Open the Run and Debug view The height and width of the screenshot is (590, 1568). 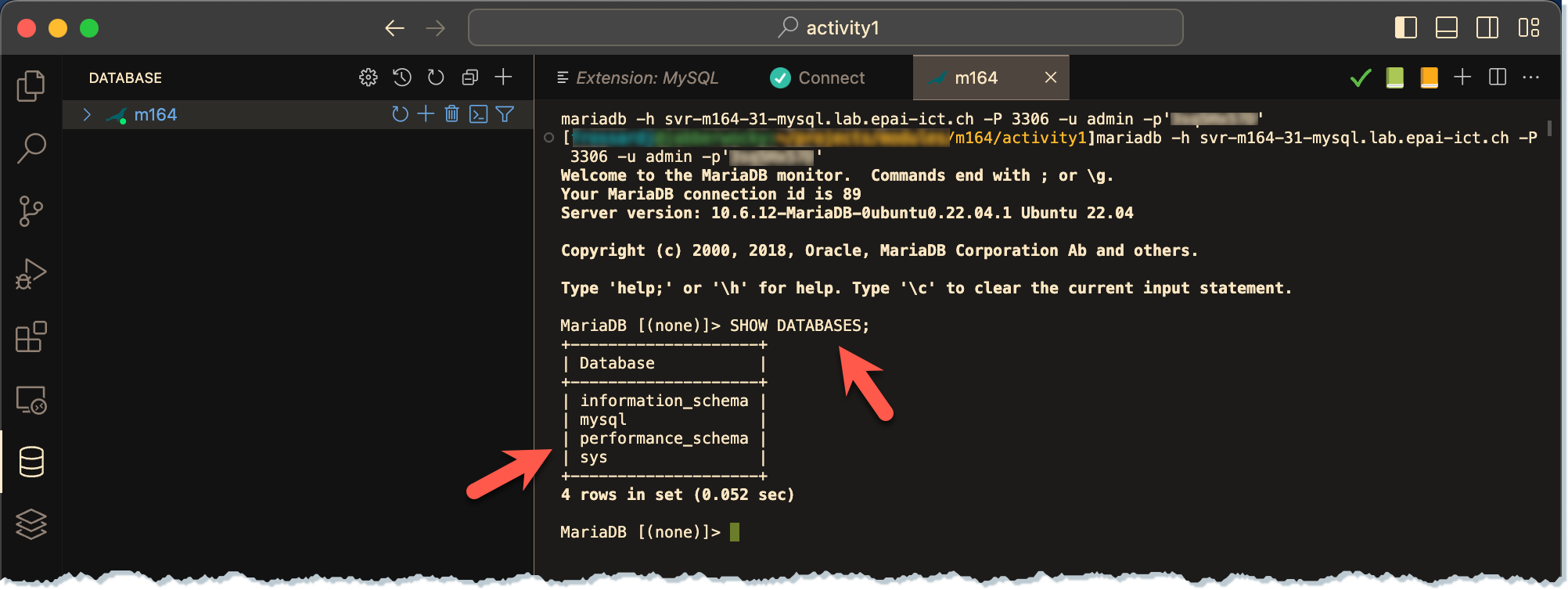coord(31,274)
